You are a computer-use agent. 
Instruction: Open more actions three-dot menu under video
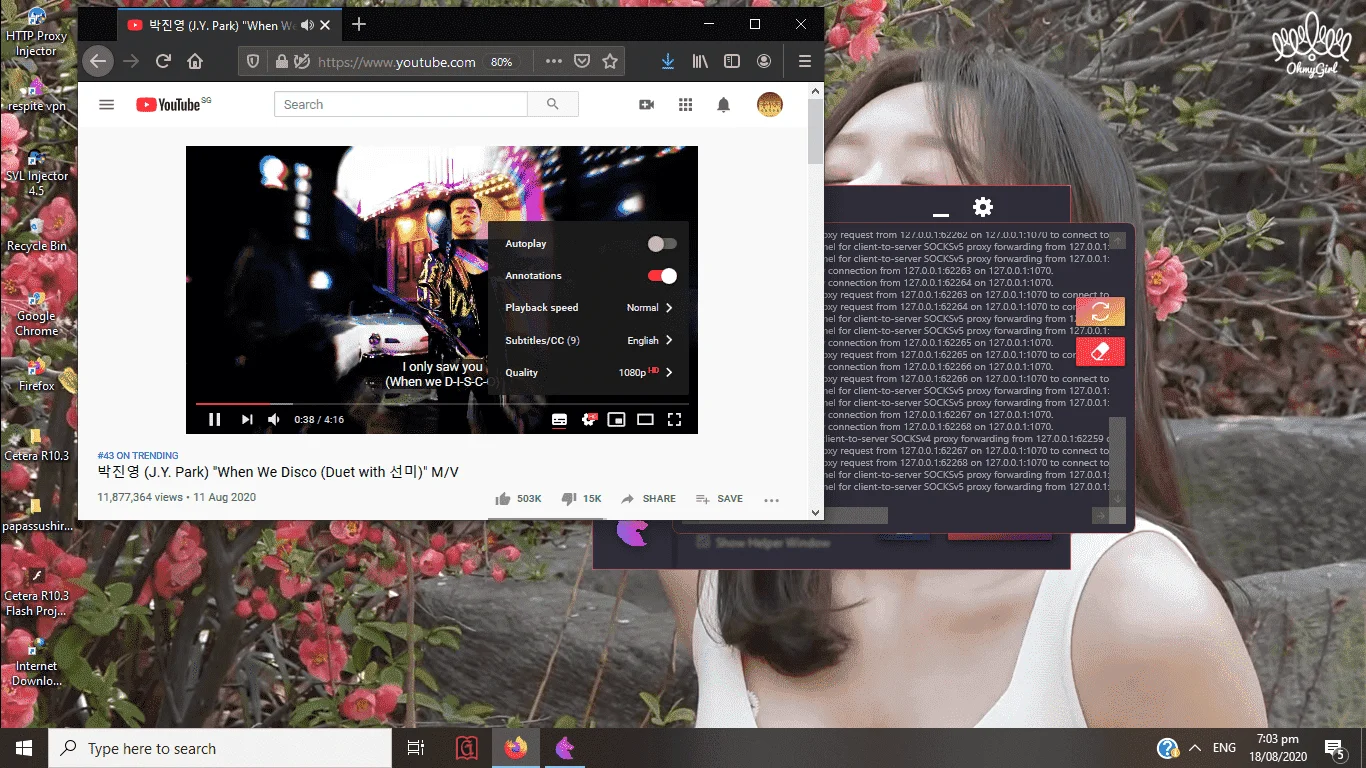point(771,499)
